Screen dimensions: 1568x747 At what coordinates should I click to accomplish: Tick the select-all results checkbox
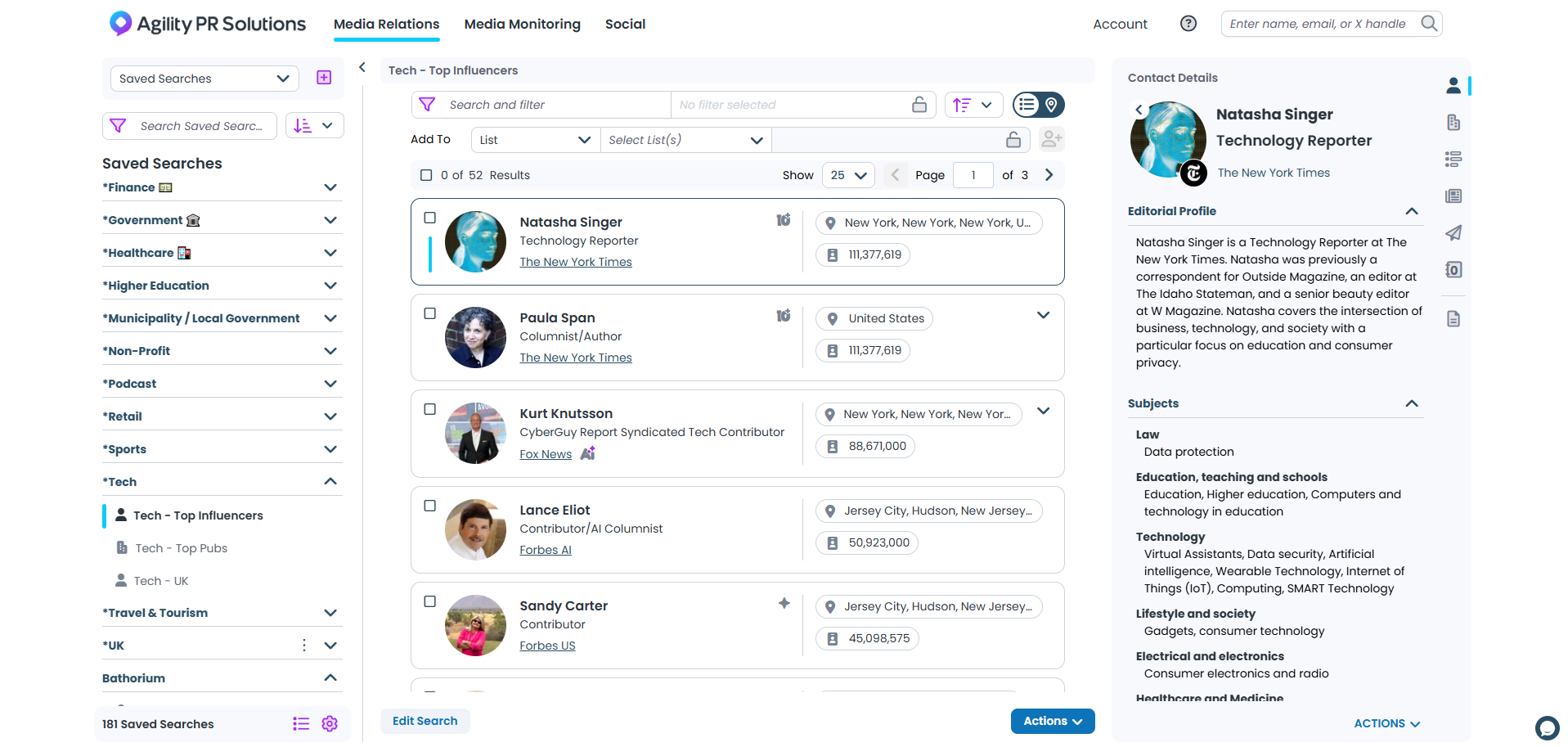click(426, 175)
